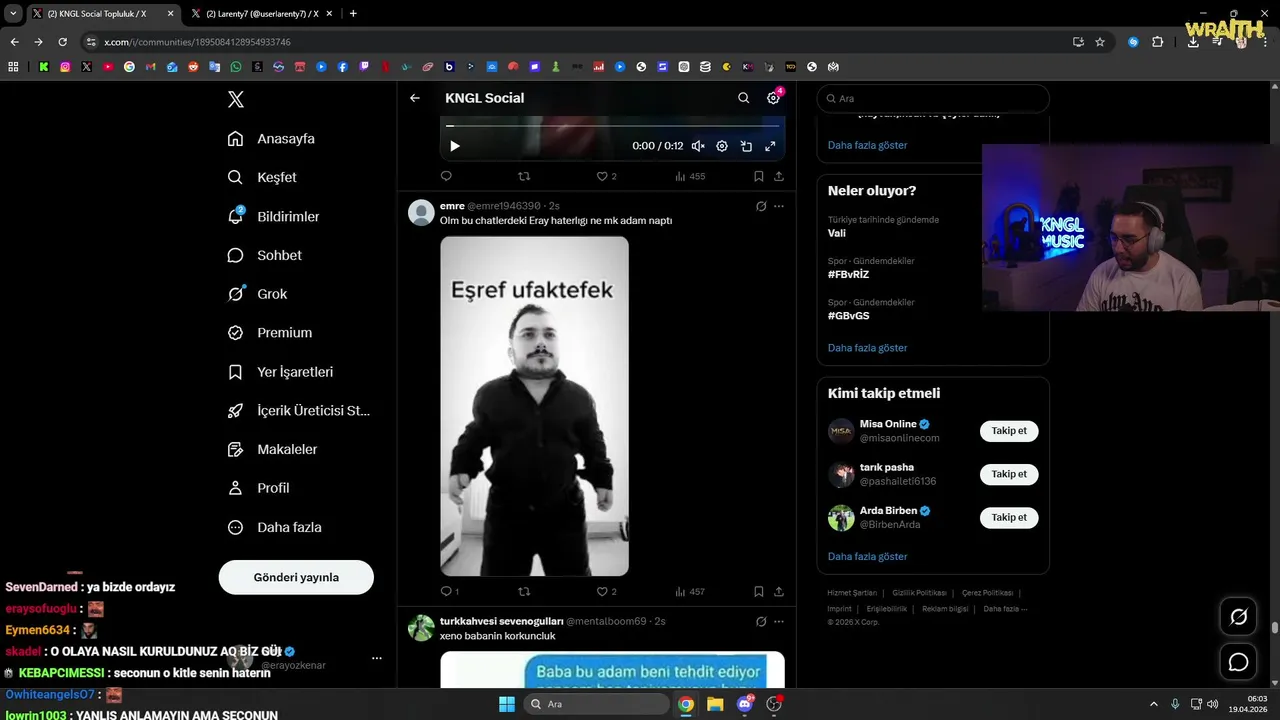
Task: Open Premium page
Action: [269, 333]
